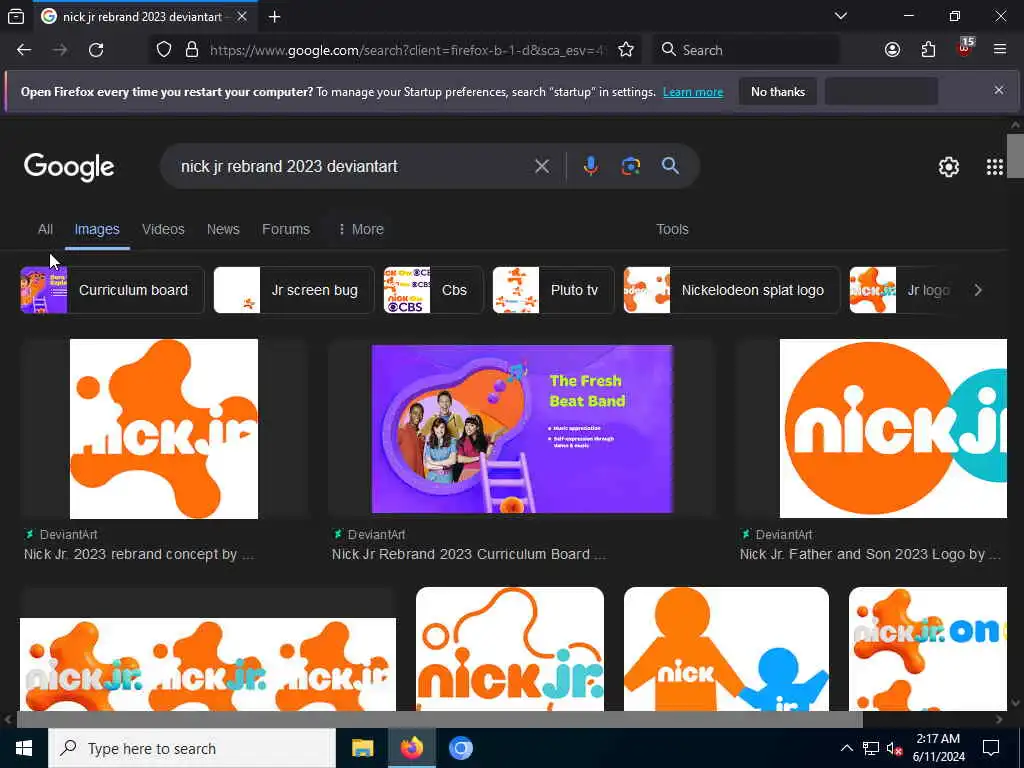Open the extensions puzzle icon

coord(928,50)
